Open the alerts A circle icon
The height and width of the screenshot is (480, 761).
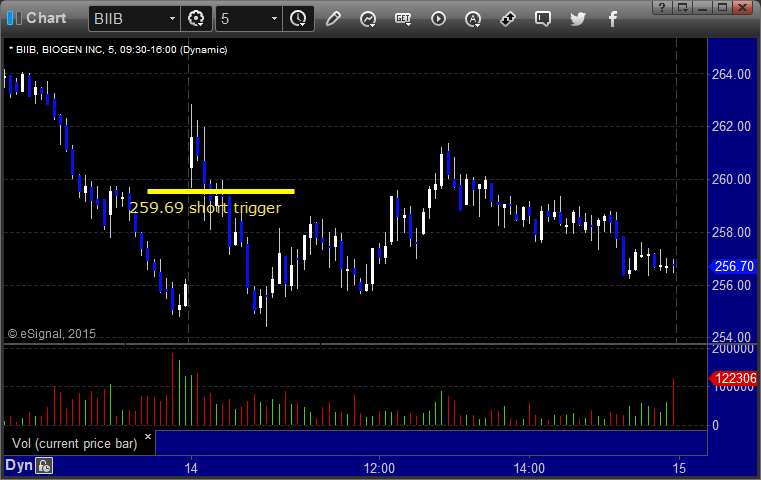[x=473, y=19]
